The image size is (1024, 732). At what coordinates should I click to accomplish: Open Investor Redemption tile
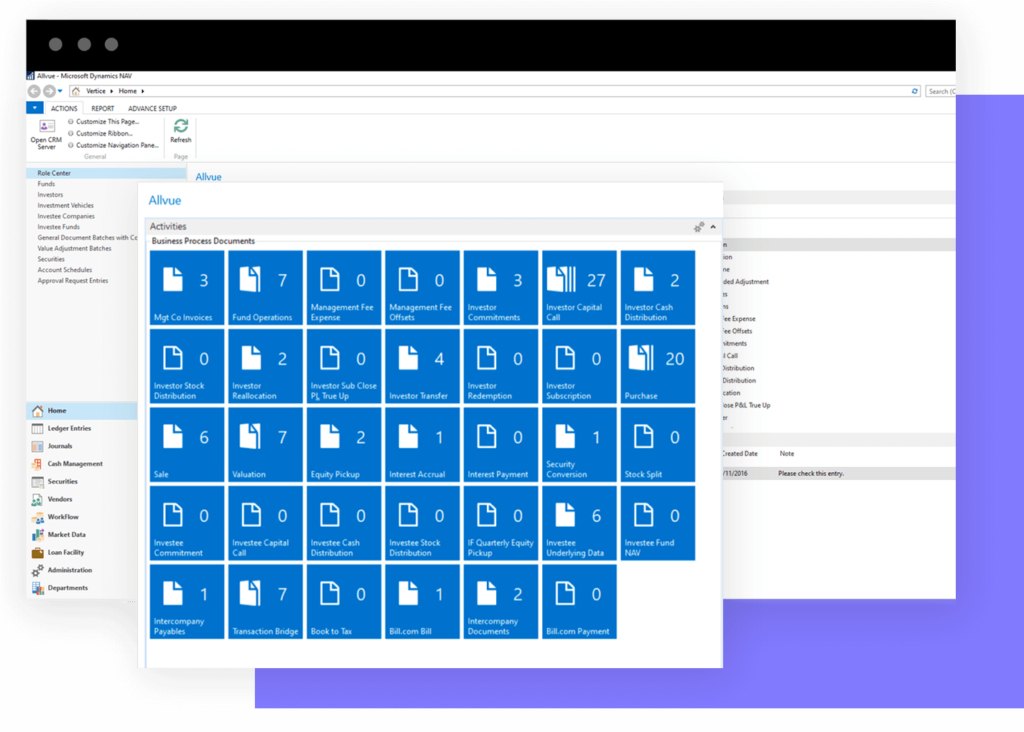pyautogui.click(x=500, y=366)
